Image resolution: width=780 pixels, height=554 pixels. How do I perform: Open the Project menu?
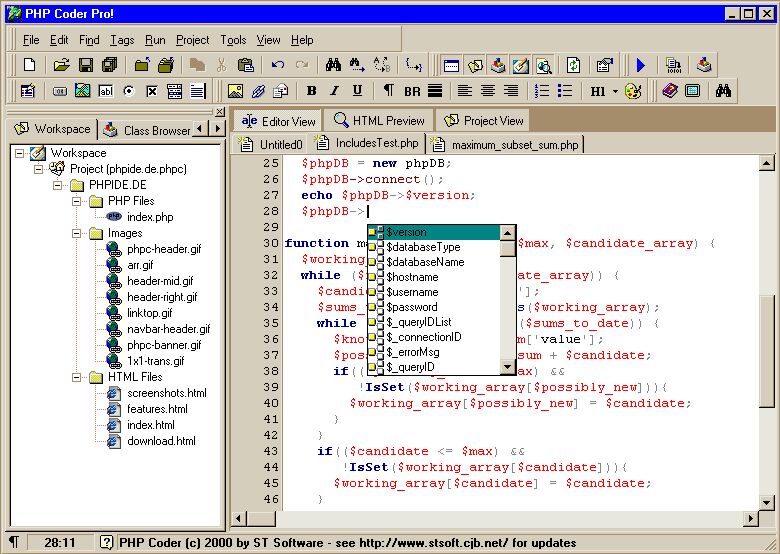(x=192, y=40)
